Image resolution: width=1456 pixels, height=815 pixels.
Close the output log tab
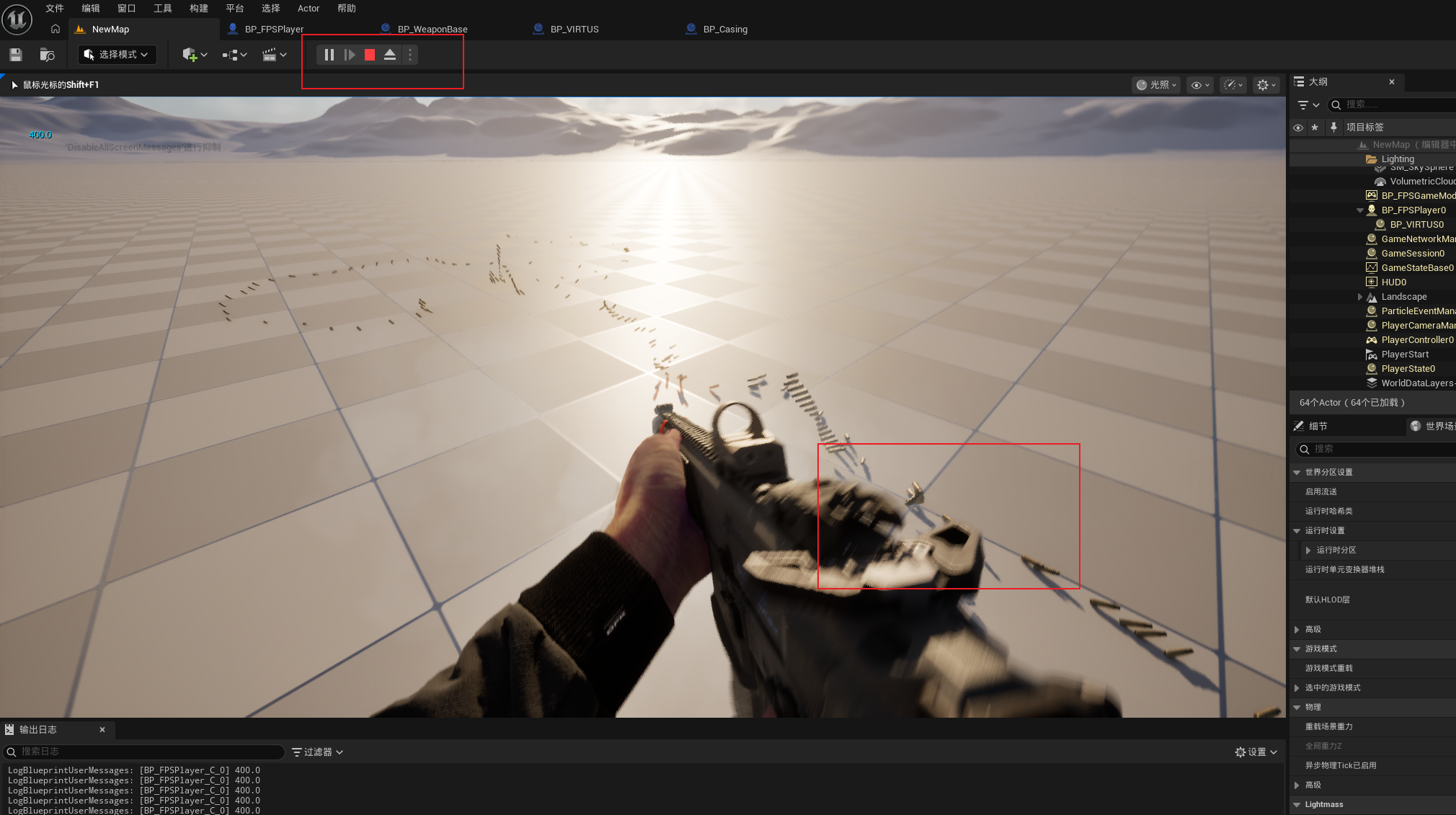pos(102,730)
